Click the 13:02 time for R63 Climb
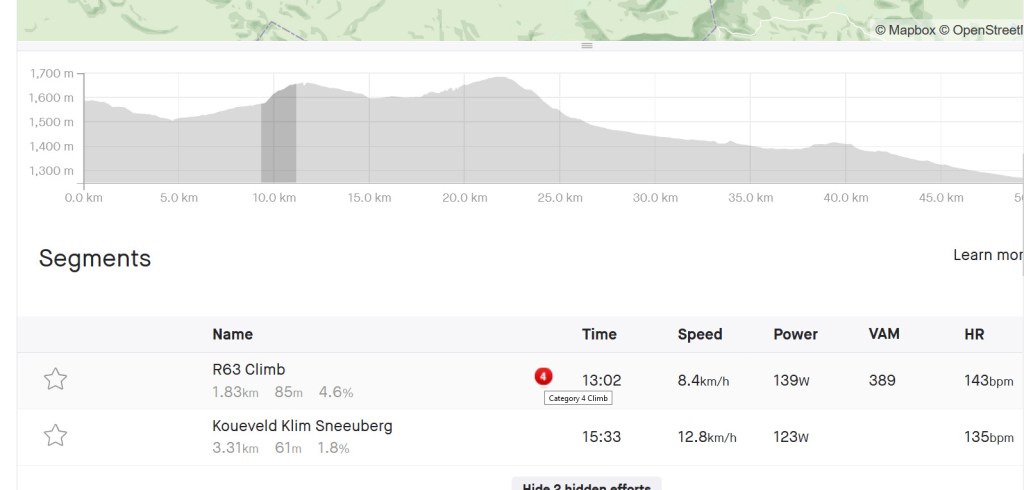 [602, 380]
